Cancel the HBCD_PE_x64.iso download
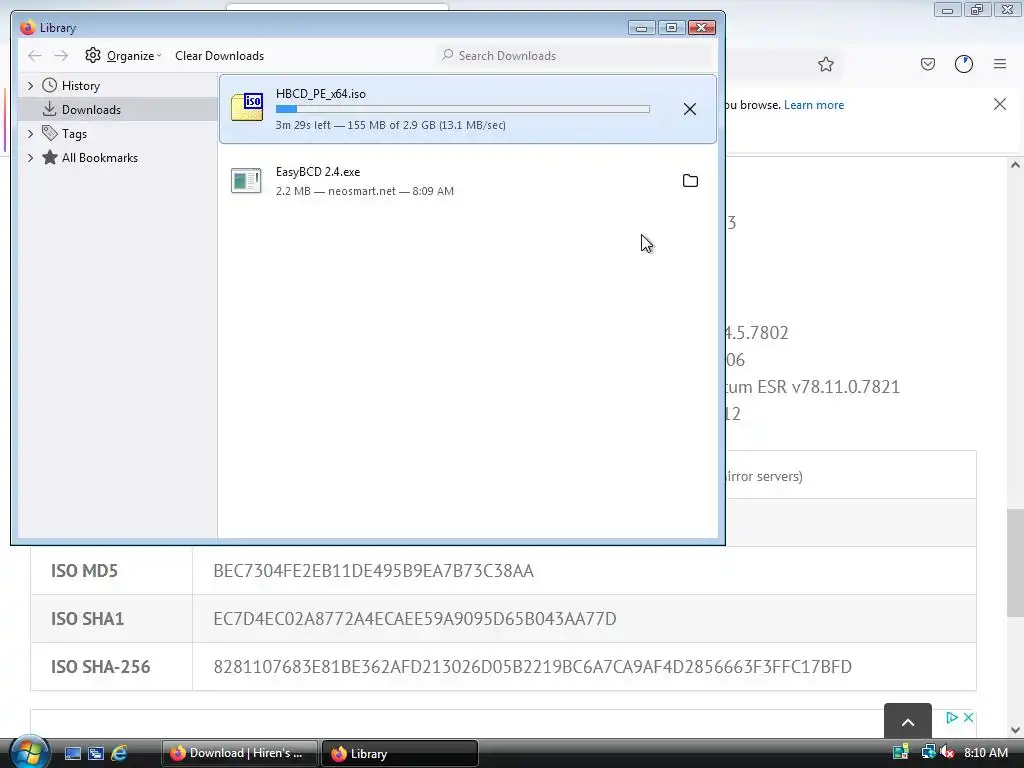The height and width of the screenshot is (768, 1024). click(690, 109)
